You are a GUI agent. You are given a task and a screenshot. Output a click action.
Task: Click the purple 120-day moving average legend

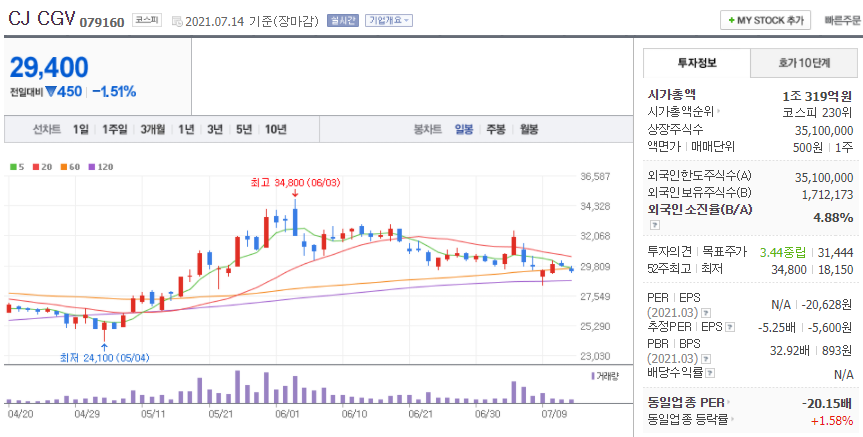tap(100, 167)
